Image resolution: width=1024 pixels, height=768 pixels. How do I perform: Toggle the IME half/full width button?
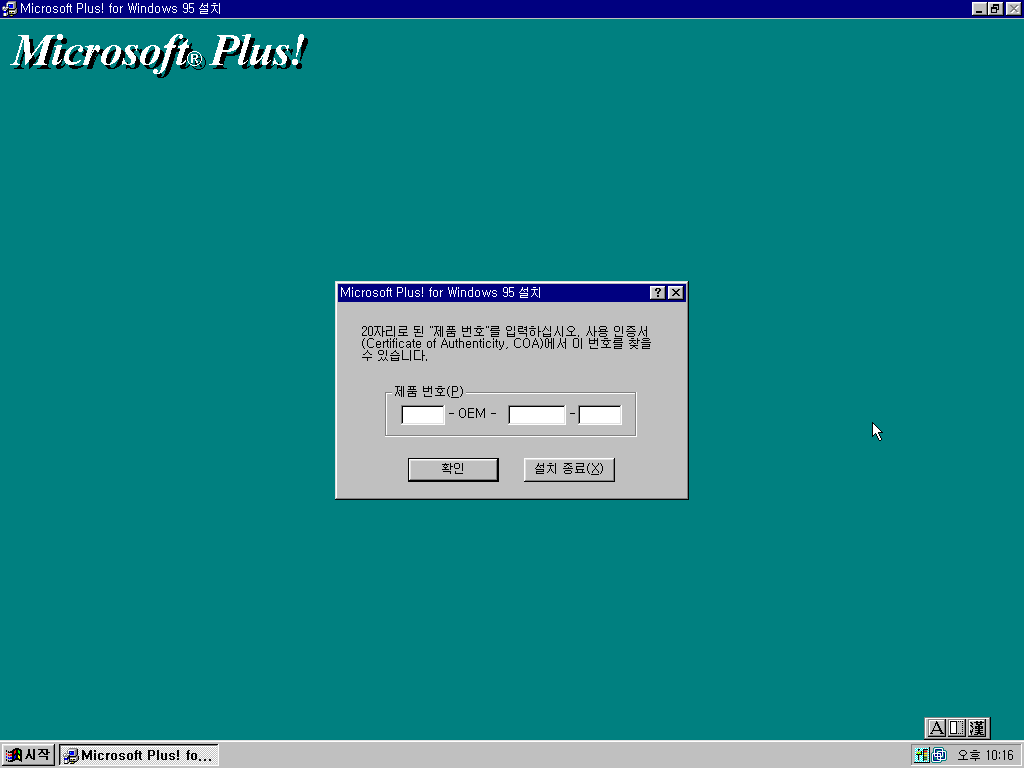957,728
